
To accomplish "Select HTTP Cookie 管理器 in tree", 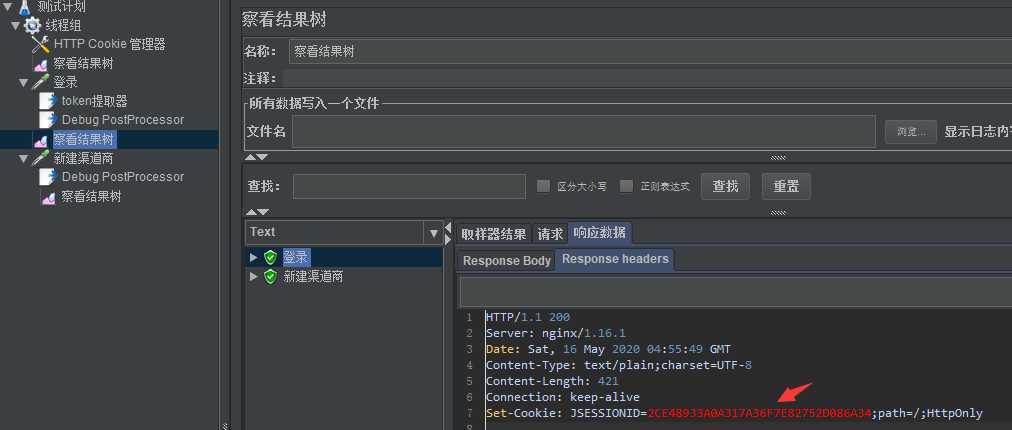I will click(109, 45).
